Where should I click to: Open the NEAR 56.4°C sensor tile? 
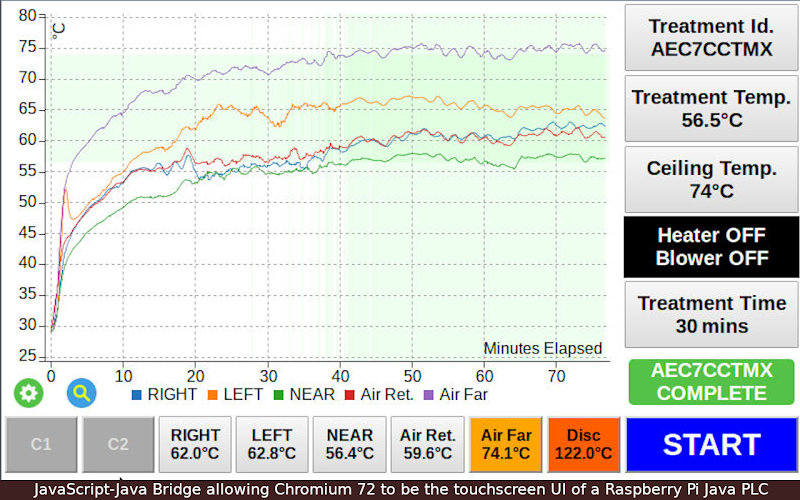[x=349, y=444]
